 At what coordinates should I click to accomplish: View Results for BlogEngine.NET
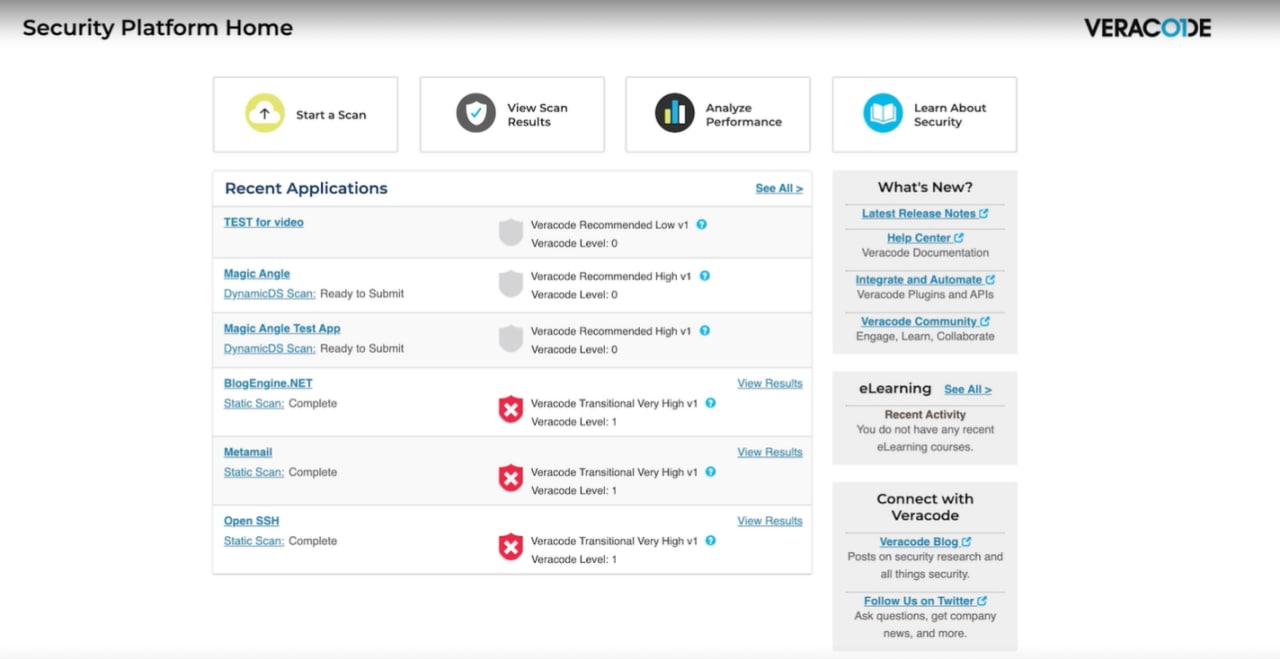pyautogui.click(x=769, y=383)
